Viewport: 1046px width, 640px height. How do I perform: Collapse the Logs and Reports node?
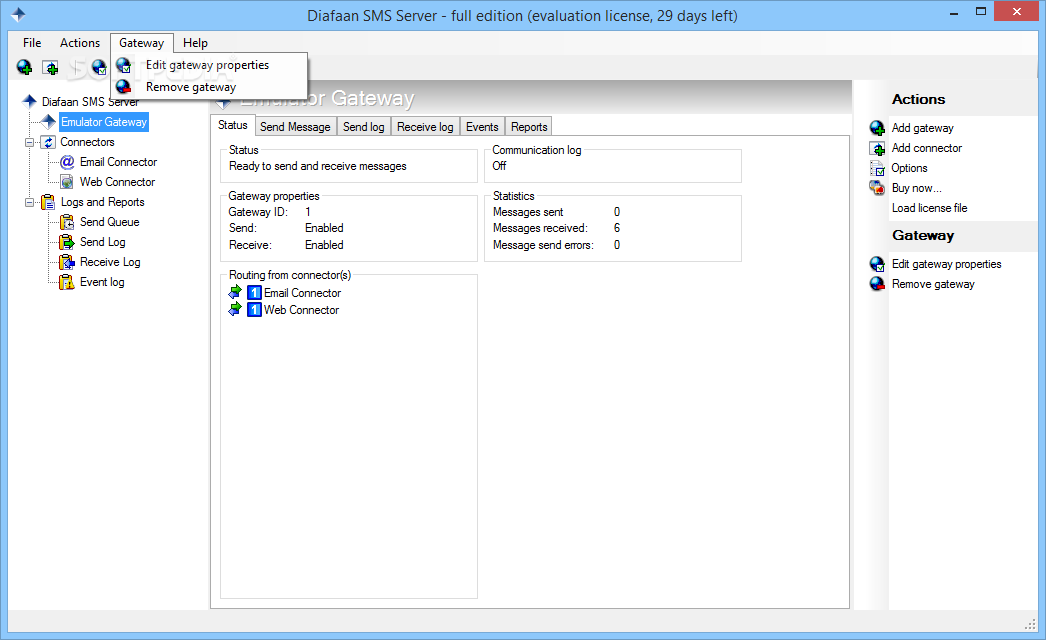[x=29, y=202]
